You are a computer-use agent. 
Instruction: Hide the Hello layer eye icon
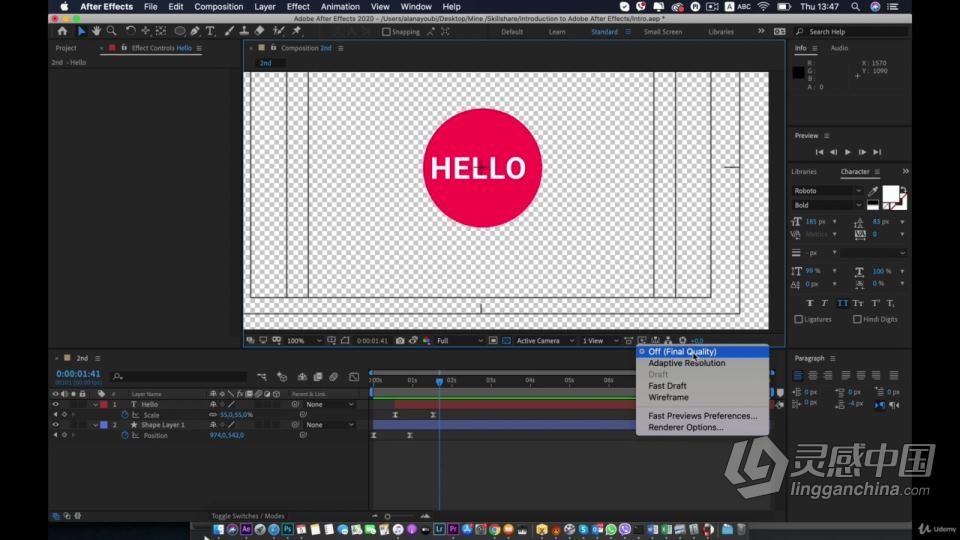pyautogui.click(x=55, y=404)
